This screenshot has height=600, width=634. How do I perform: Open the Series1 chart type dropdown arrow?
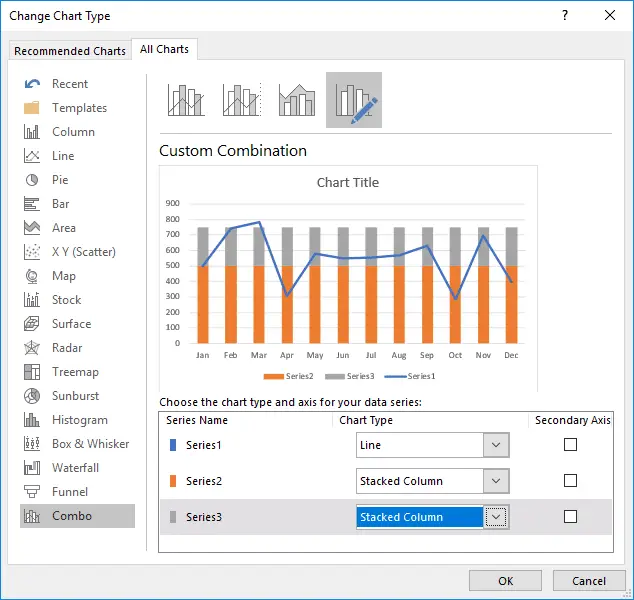point(496,445)
